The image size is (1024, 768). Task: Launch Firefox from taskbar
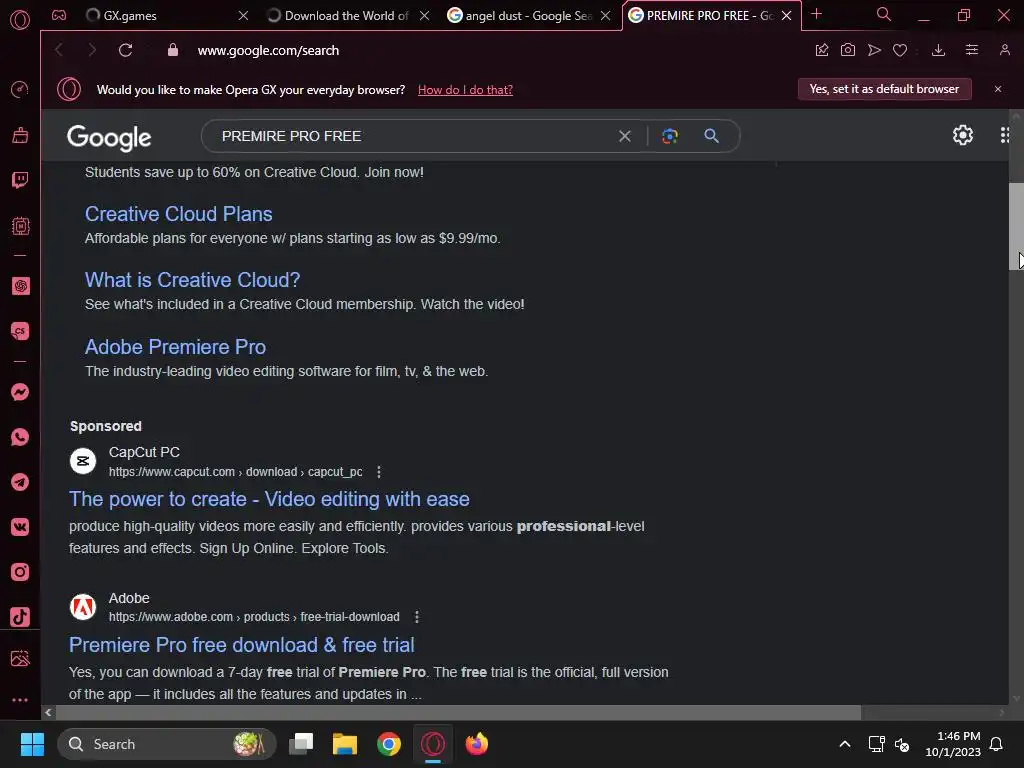476,744
